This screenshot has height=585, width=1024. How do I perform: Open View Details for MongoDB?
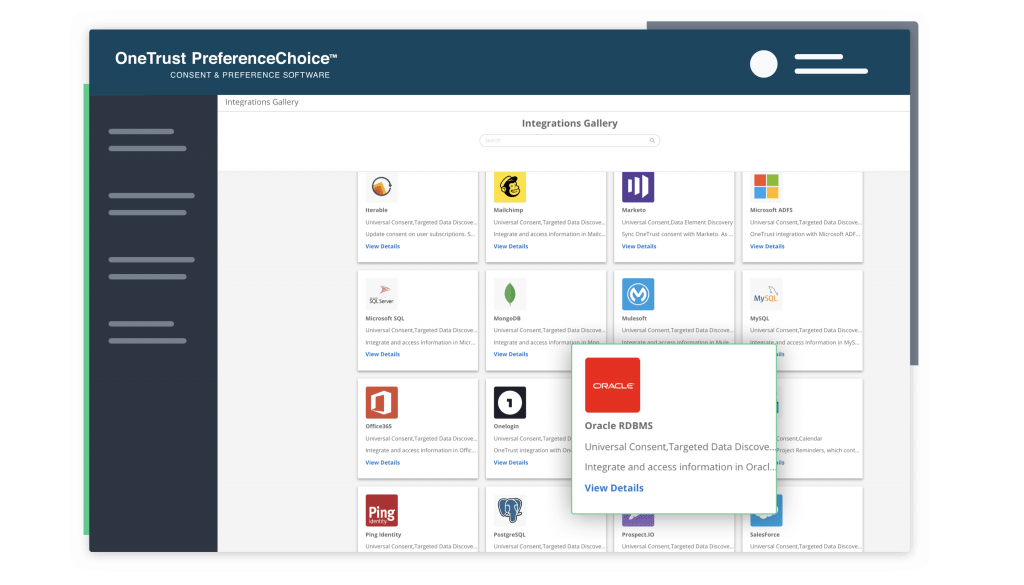(511, 354)
